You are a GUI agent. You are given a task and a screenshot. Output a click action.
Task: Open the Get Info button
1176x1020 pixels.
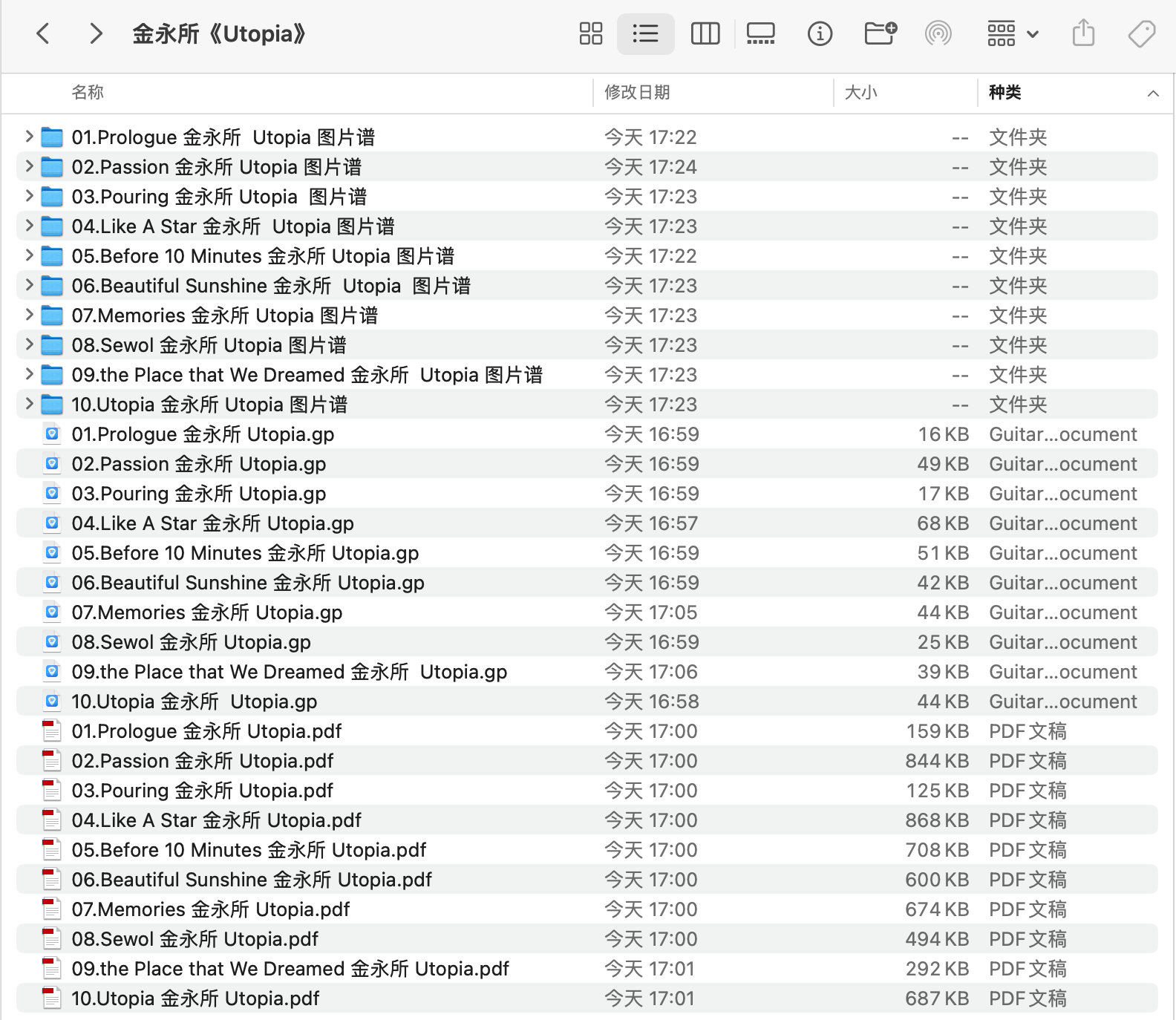pos(820,33)
